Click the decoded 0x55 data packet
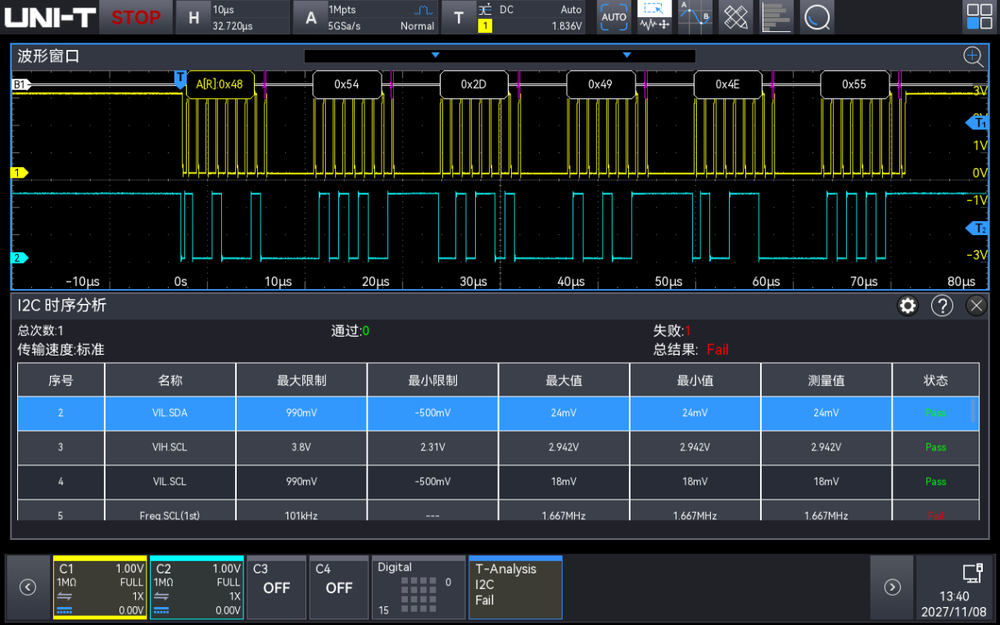Image resolution: width=1000 pixels, height=625 pixels. [x=854, y=84]
